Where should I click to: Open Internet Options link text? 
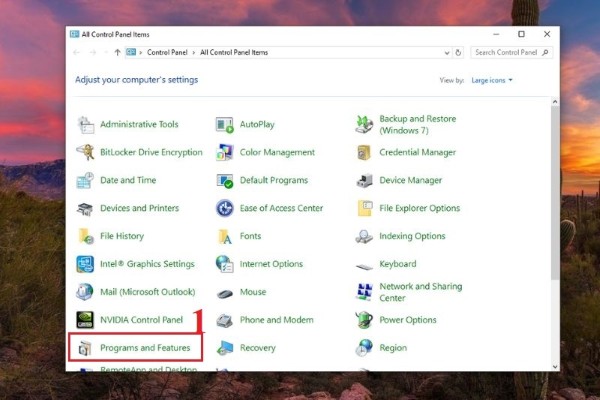271,264
